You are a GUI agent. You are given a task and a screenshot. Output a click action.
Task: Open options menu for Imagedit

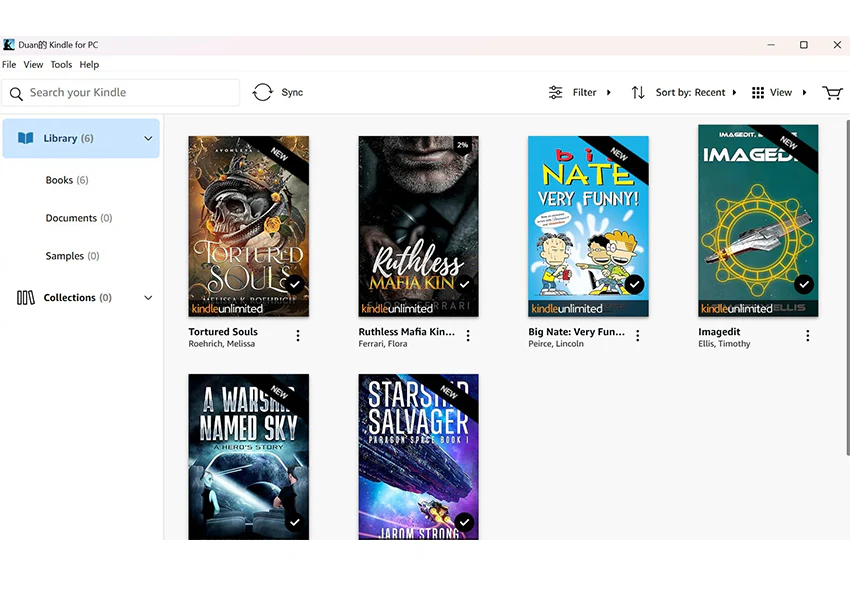point(808,336)
